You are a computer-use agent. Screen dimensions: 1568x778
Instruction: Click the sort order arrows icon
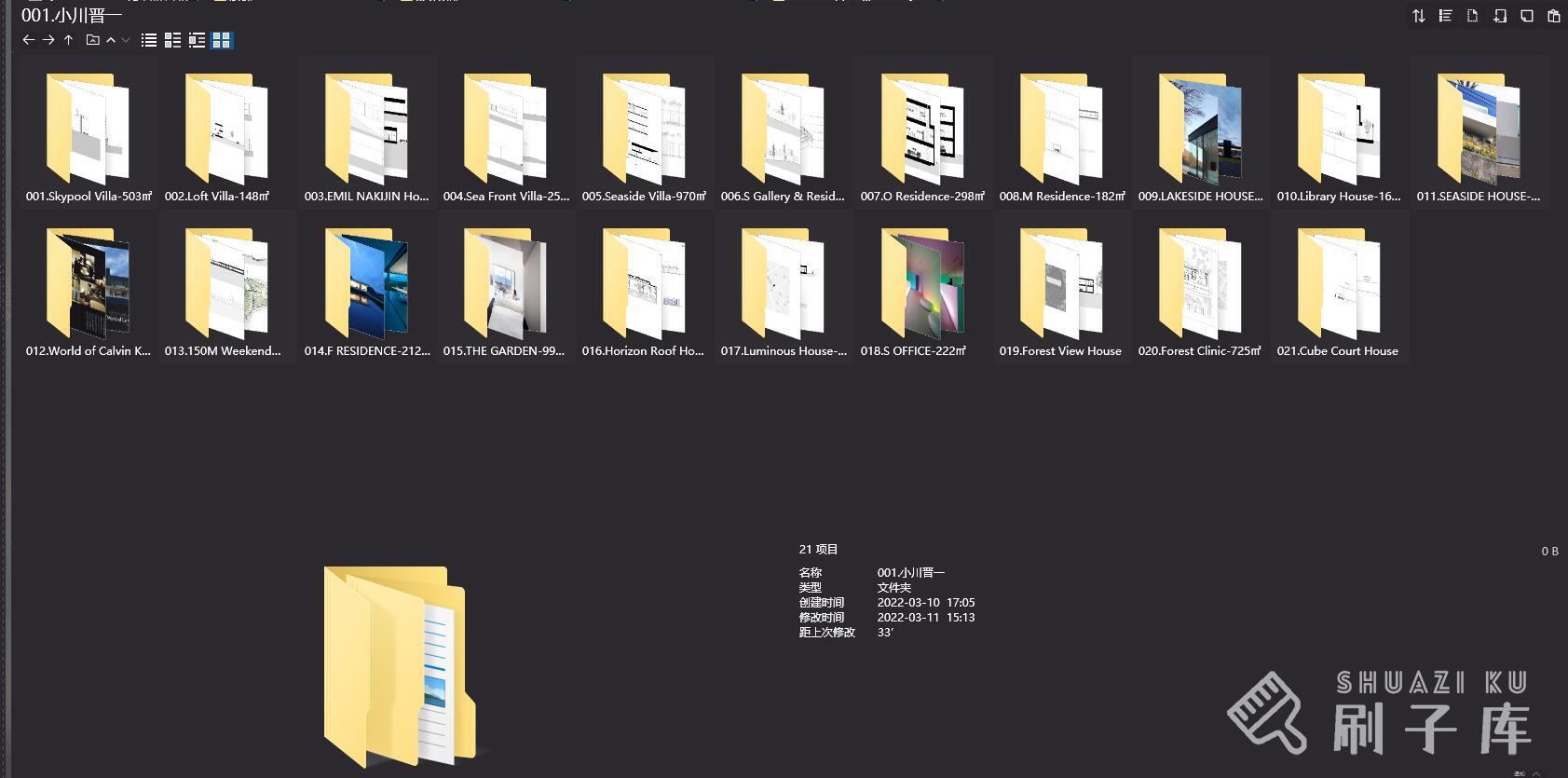pyautogui.click(x=1418, y=16)
